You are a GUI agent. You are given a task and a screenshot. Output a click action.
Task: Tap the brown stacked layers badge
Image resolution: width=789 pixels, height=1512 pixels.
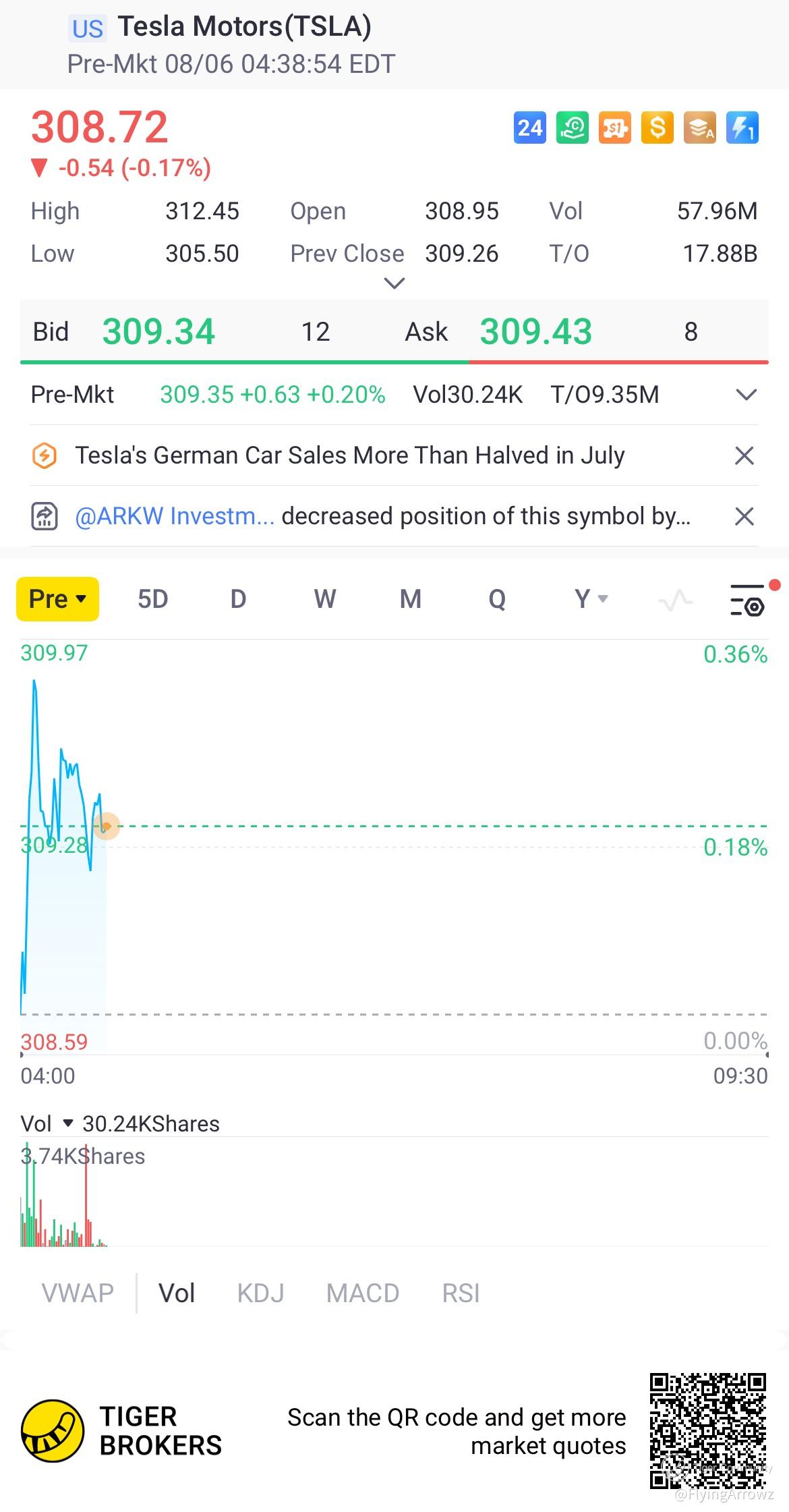700,128
